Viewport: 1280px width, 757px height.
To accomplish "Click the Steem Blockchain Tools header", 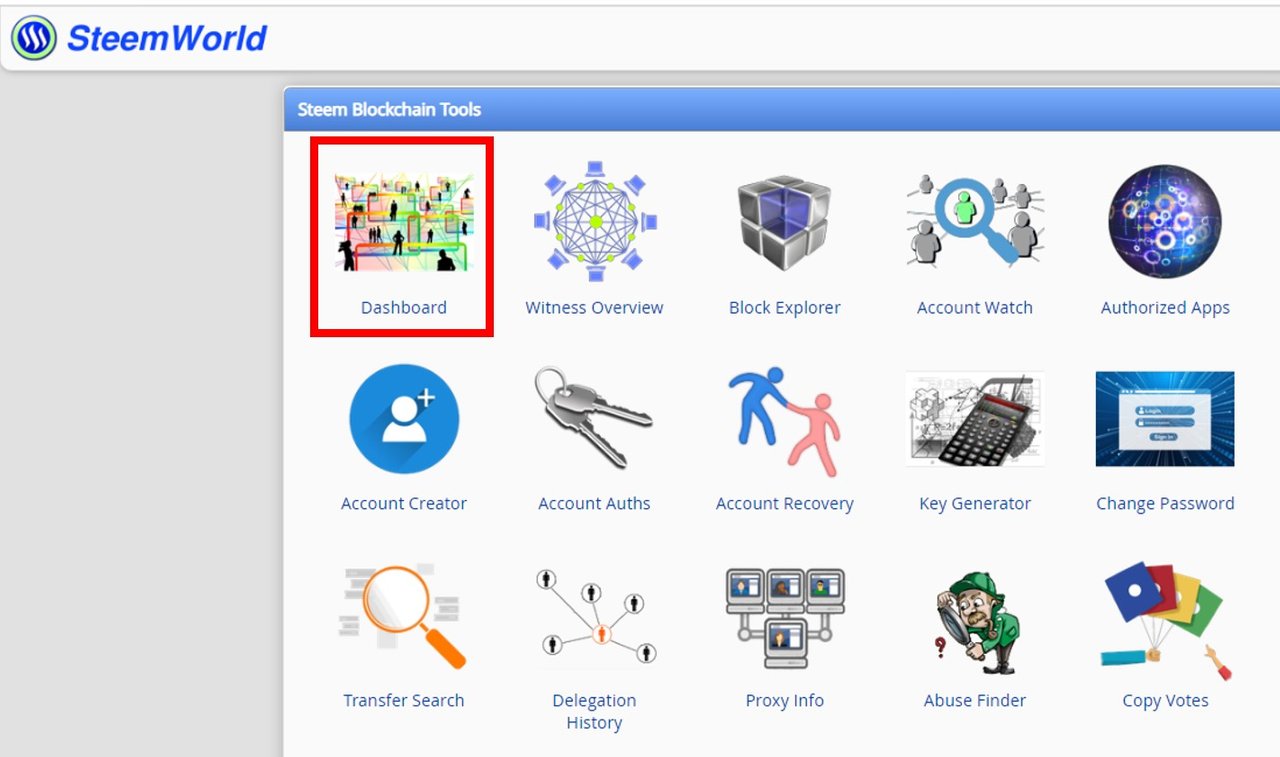I will (x=389, y=110).
